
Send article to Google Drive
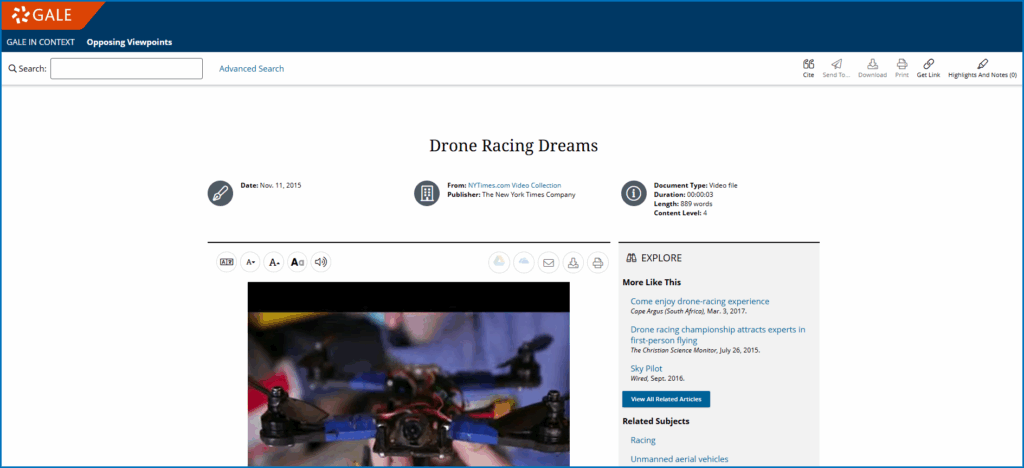(x=499, y=262)
